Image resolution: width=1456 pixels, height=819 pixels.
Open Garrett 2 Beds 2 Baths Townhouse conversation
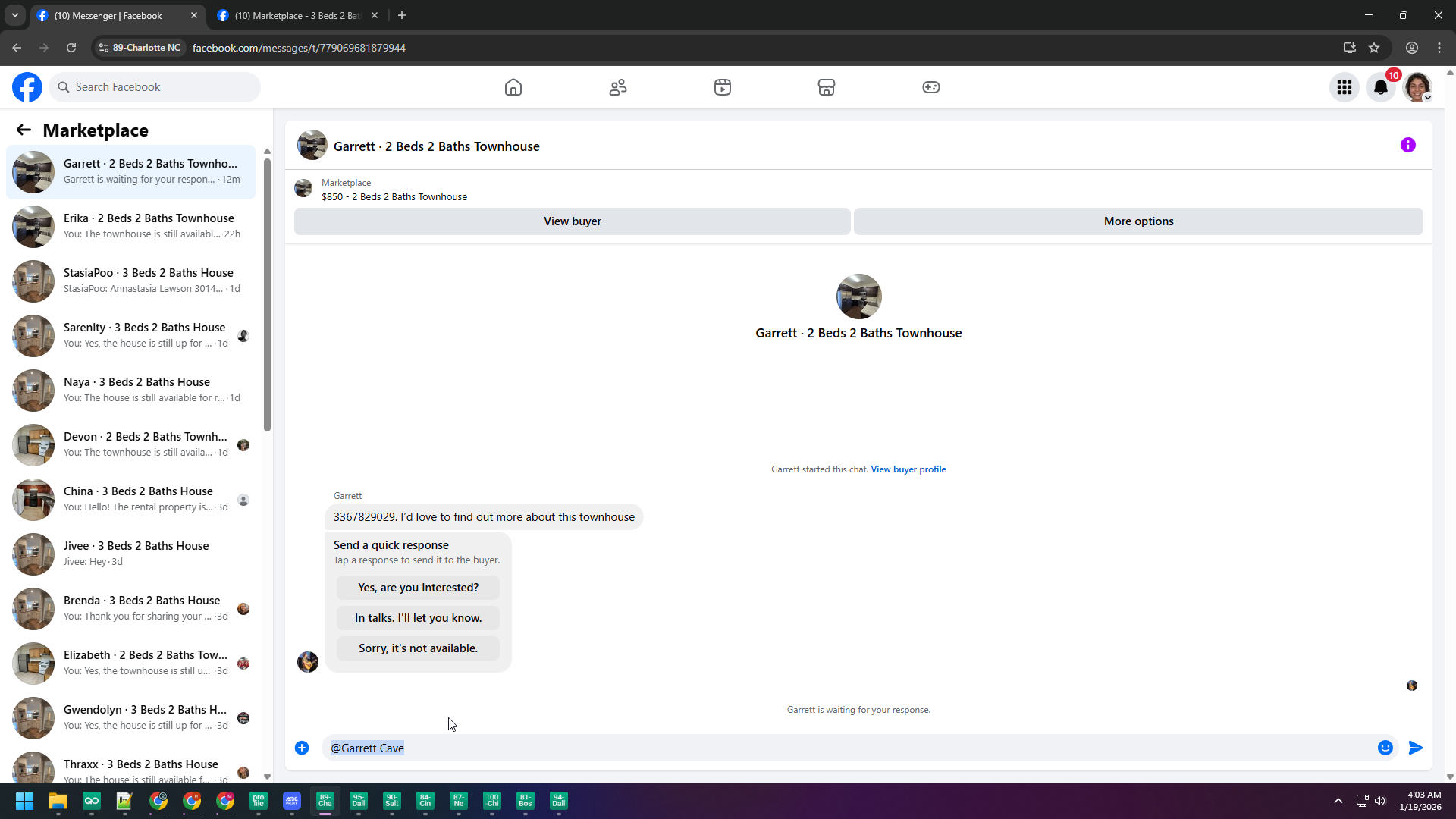coord(131,172)
